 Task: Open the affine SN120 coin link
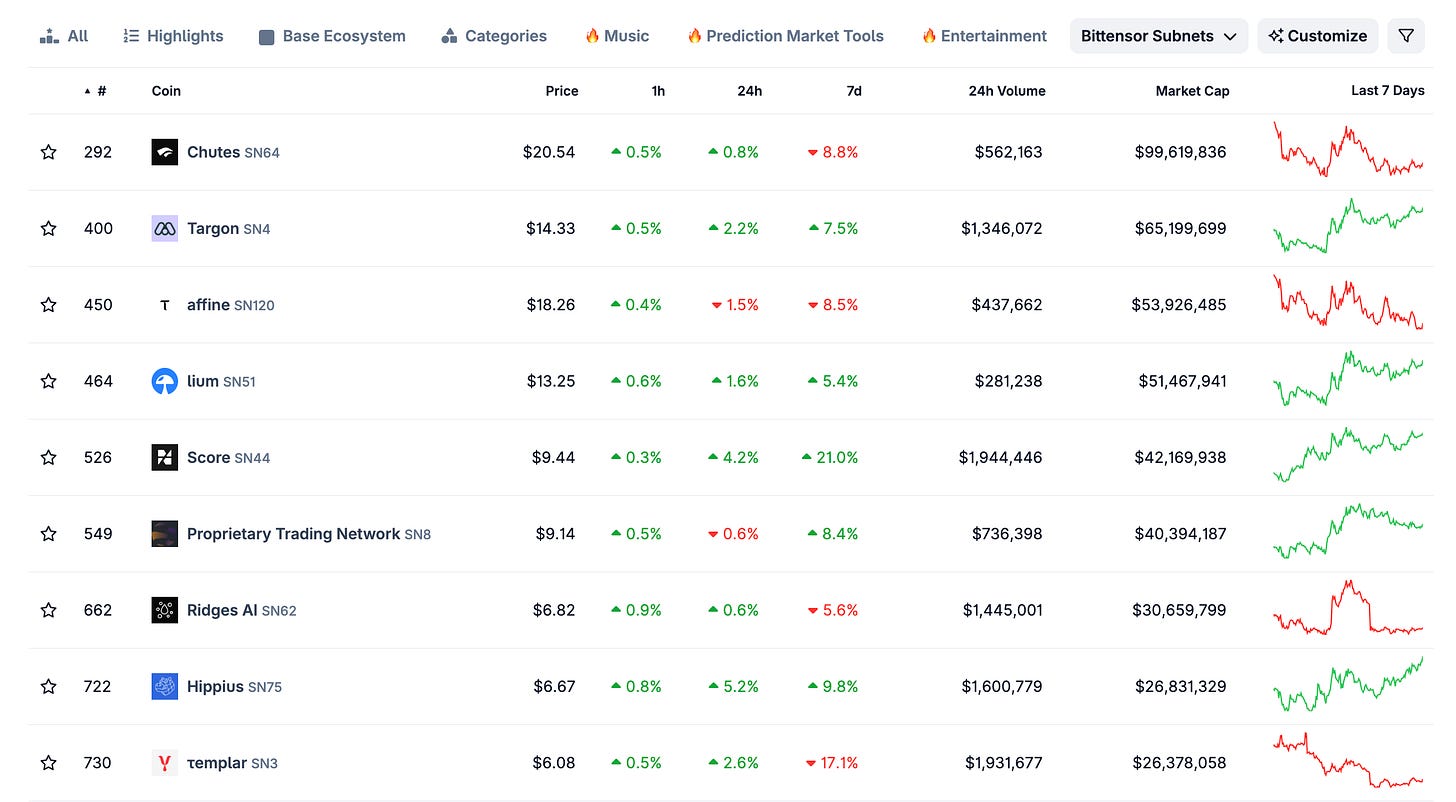click(231, 305)
